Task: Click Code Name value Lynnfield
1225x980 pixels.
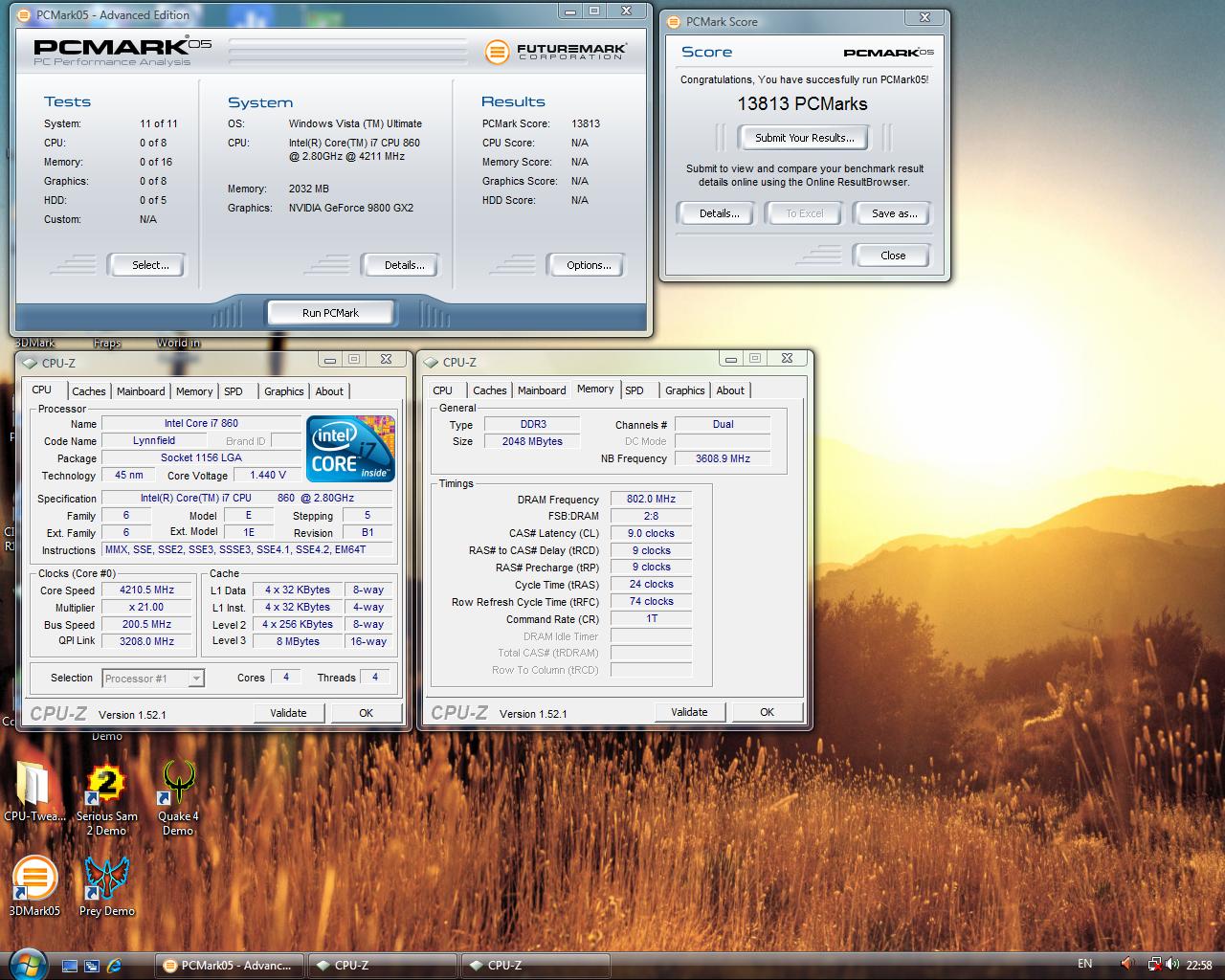Action: 154,441
